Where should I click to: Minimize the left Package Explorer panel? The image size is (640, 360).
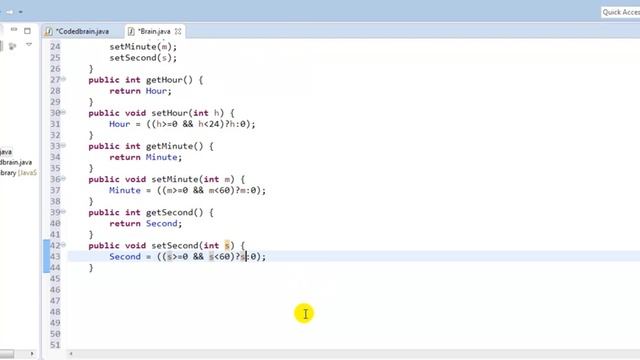click(x=14, y=30)
